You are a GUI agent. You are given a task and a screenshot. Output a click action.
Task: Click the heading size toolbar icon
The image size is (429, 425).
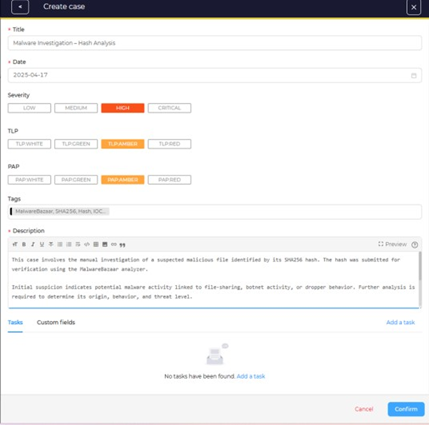(15, 244)
